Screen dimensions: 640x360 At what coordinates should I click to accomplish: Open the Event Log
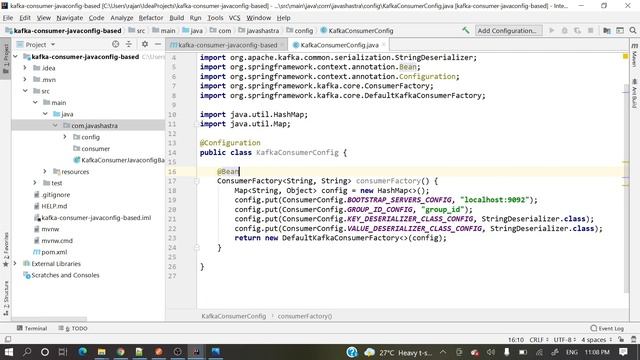tap(607, 328)
